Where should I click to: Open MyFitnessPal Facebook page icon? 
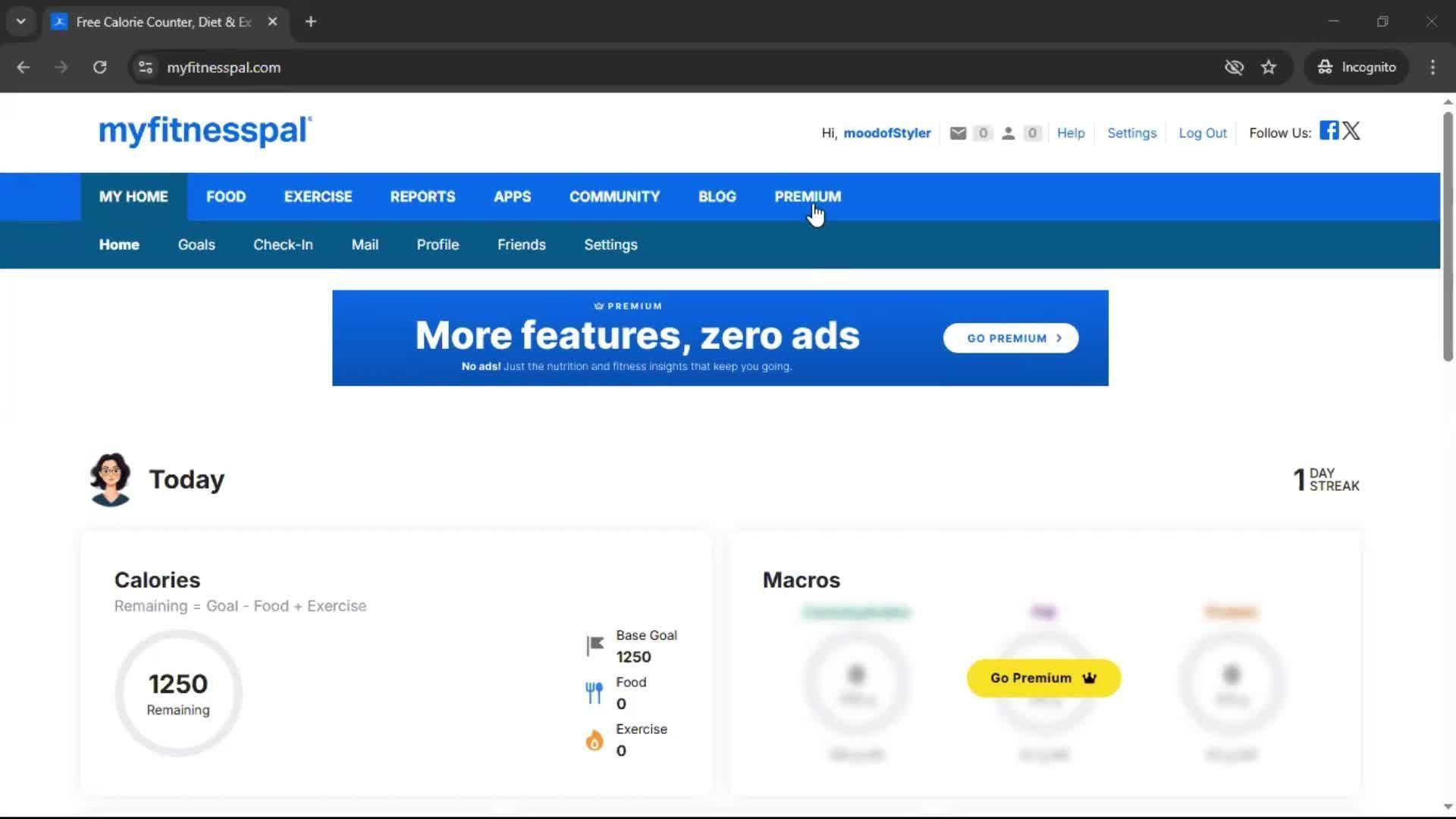click(x=1329, y=130)
